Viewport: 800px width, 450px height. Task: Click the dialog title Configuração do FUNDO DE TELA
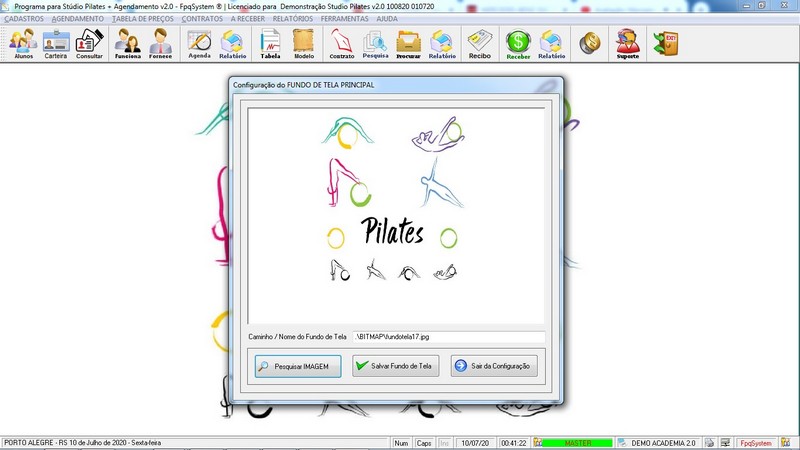click(x=304, y=85)
